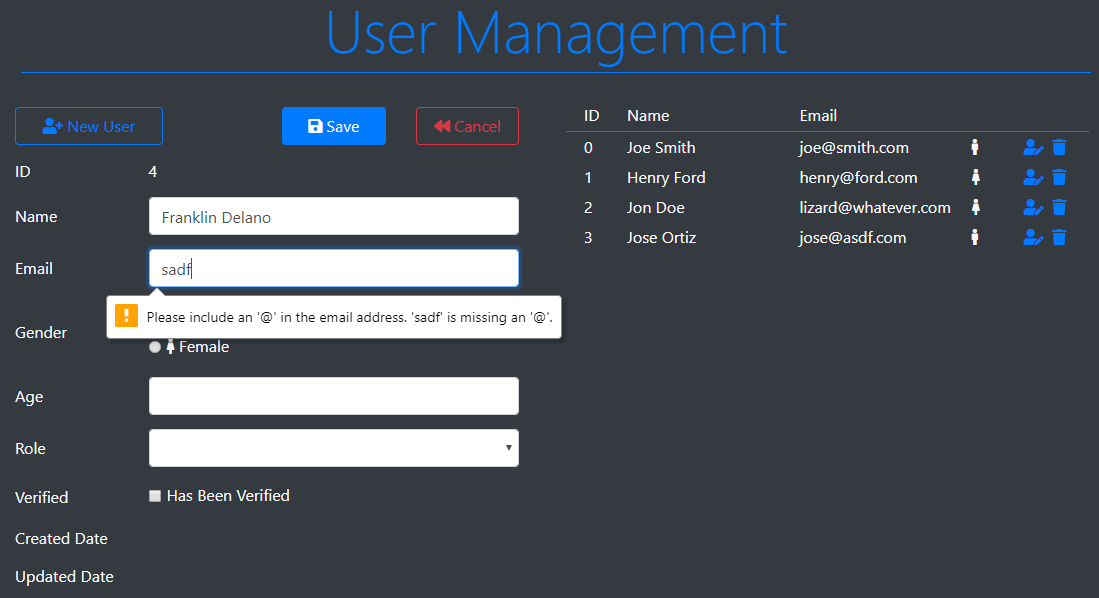Click the Age input field
Image resolution: width=1099 pixels, height=598 pixels.
click(x=333, y=396)
